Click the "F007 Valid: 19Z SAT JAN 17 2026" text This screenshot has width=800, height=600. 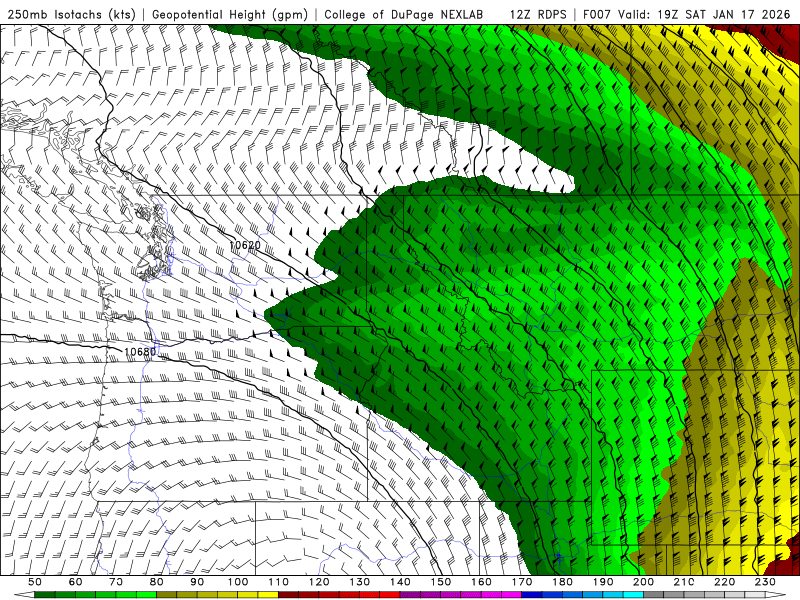pos(686,14)
